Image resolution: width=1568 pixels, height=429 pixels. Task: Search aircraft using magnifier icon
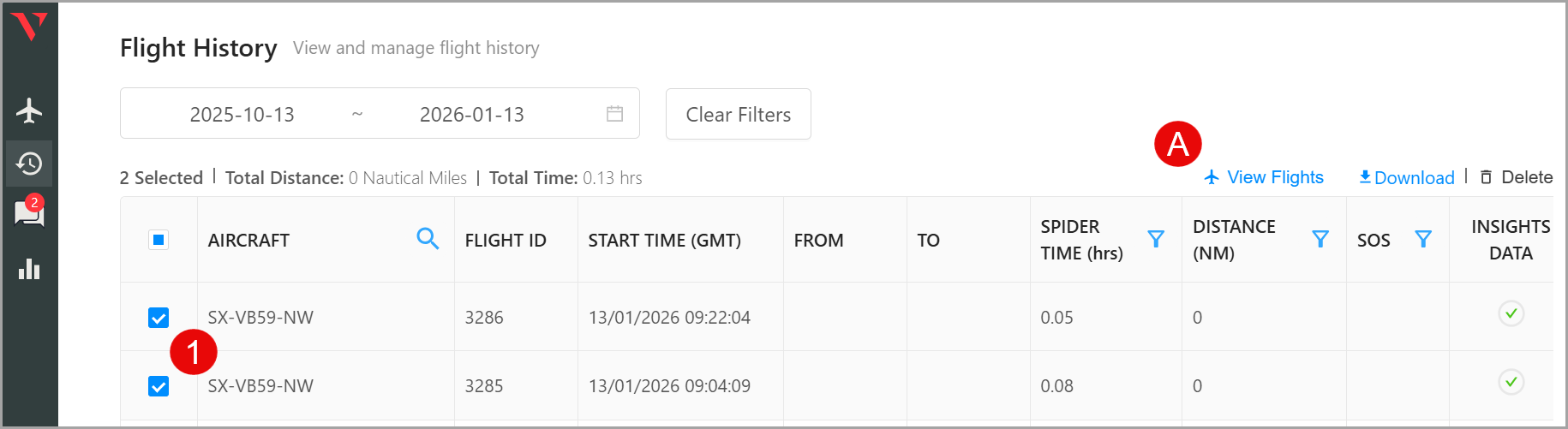[x=428, y=239]
